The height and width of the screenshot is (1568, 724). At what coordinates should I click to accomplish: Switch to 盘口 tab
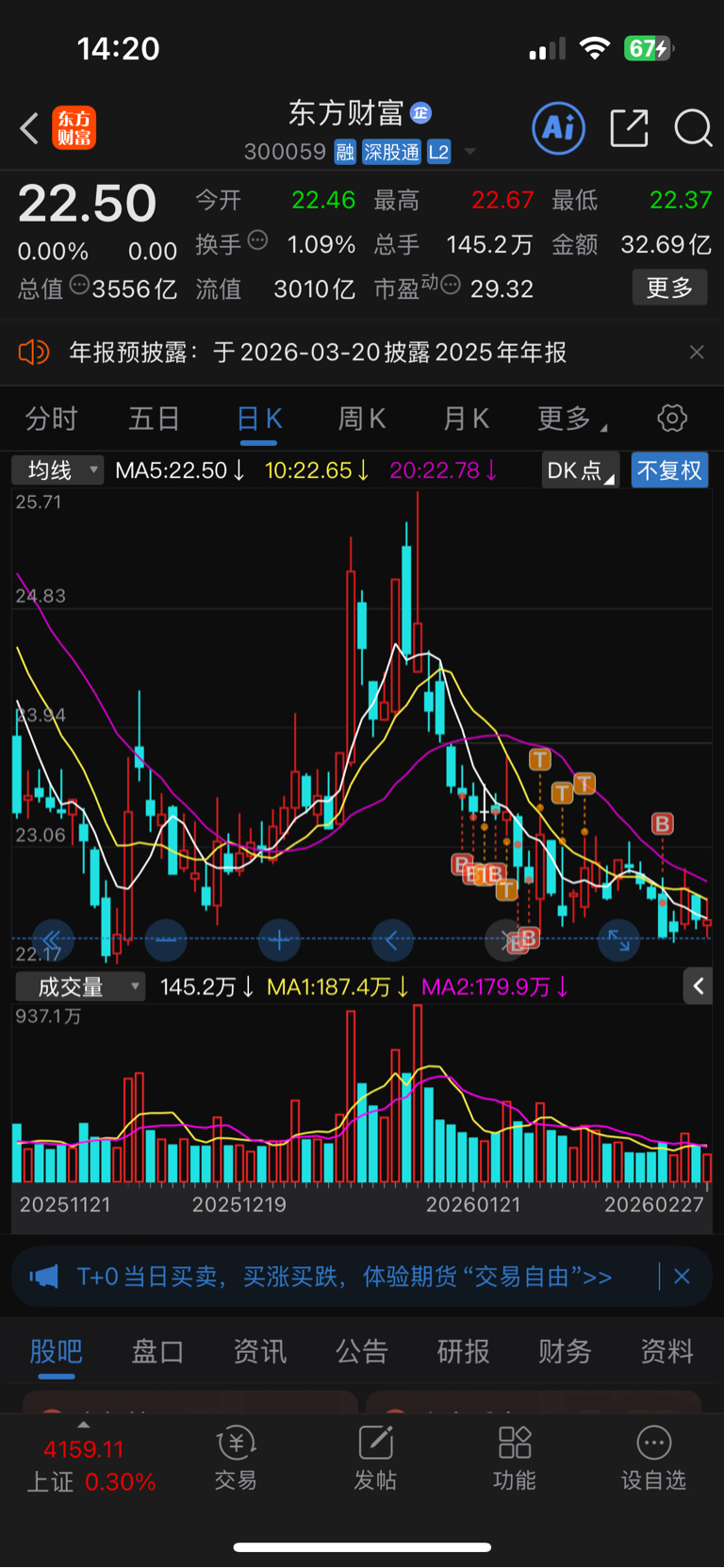click(x=157, y=1352)
